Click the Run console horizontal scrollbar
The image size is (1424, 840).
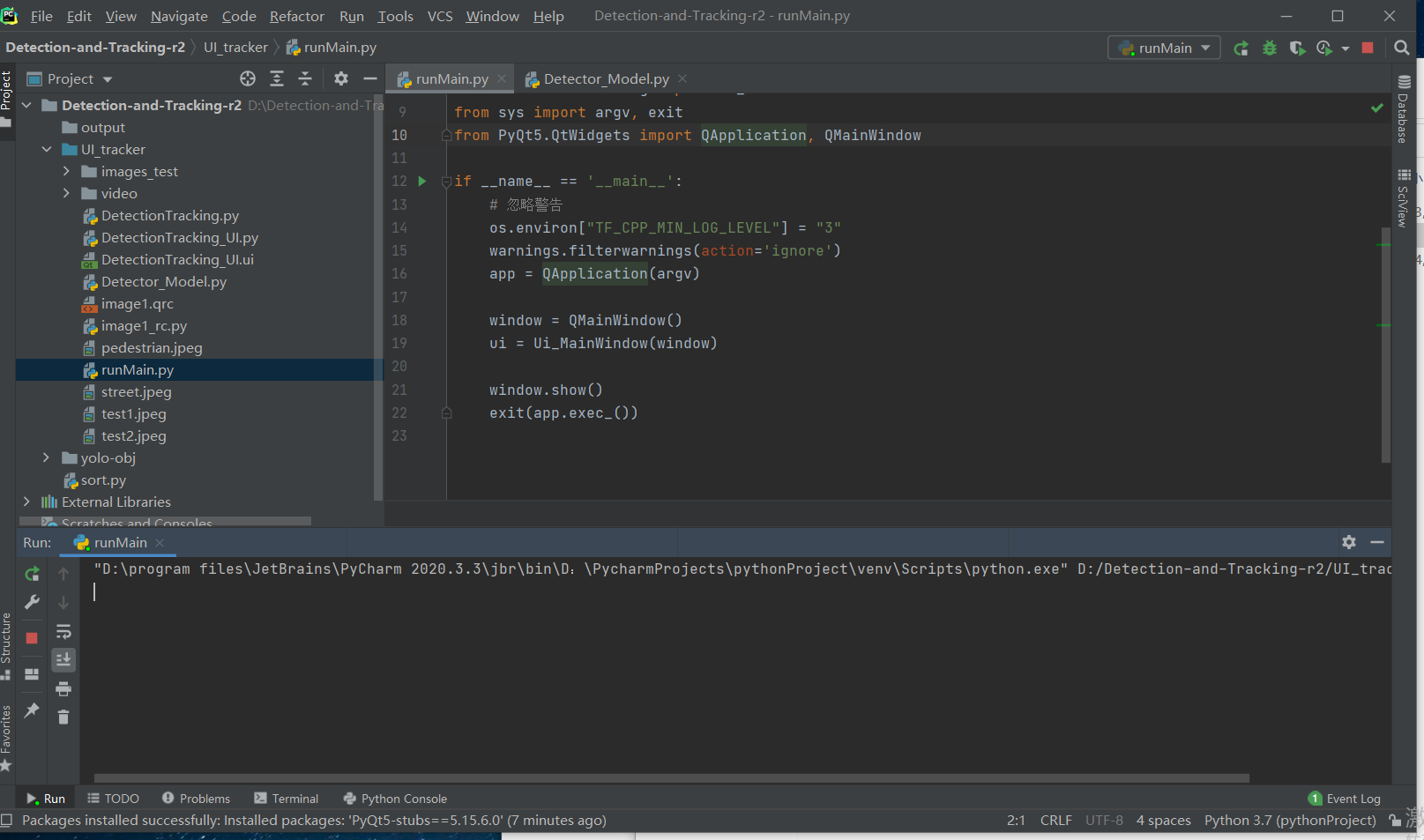(x=670, y=778)
